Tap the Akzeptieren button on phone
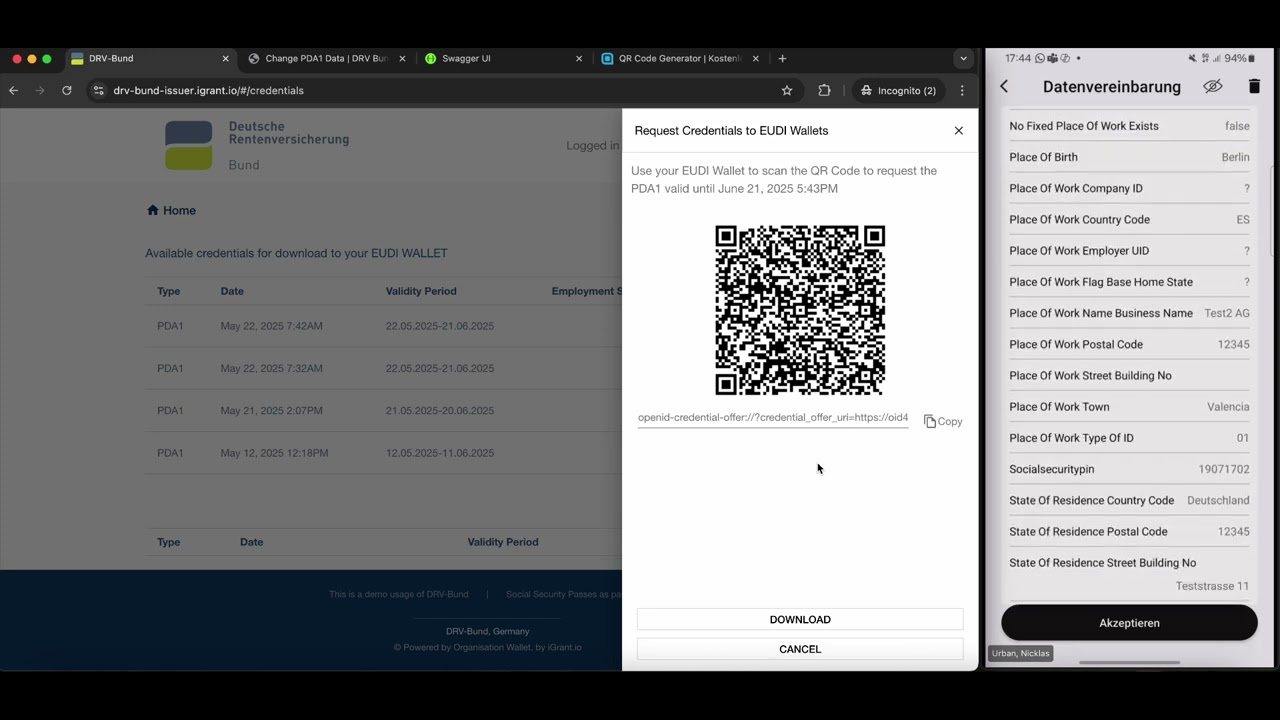This screenshot has width=1280, height=720. click(1129, 623)
